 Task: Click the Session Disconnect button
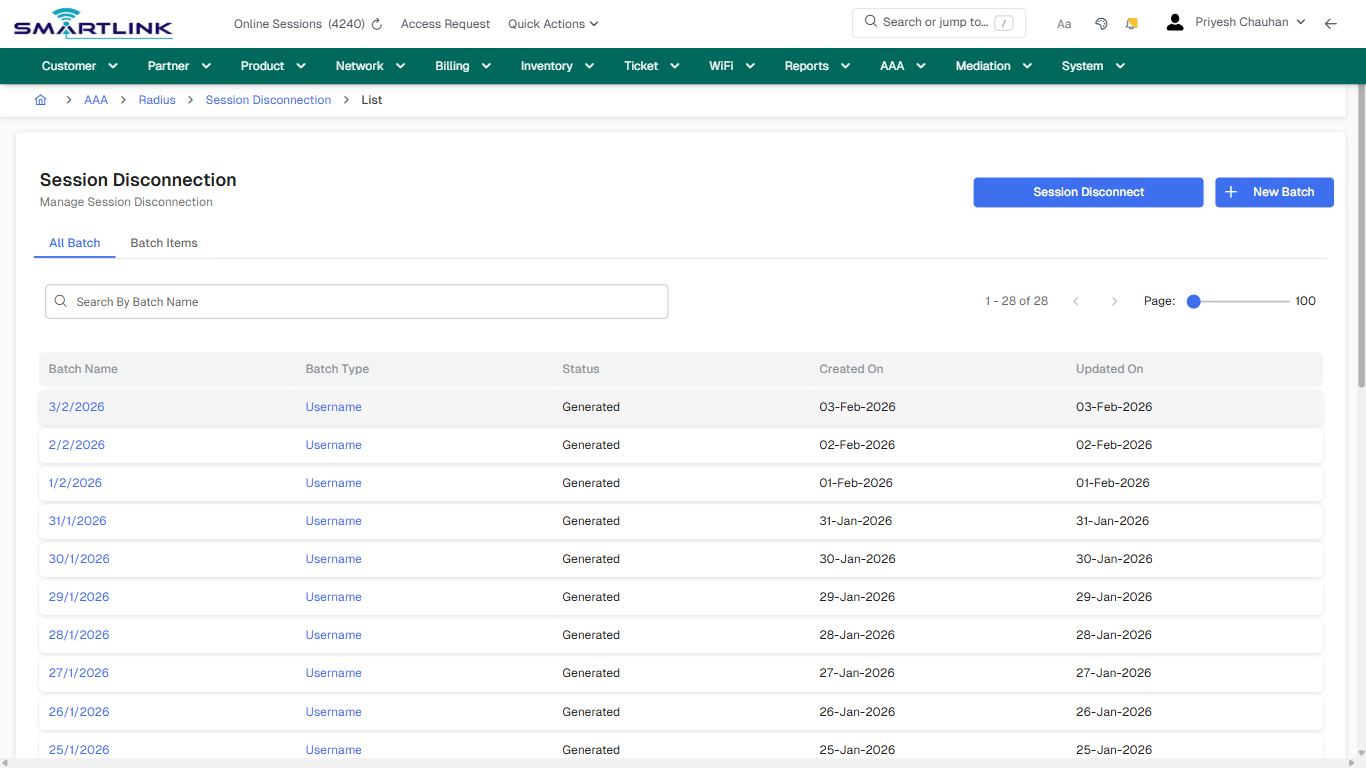1088,192
